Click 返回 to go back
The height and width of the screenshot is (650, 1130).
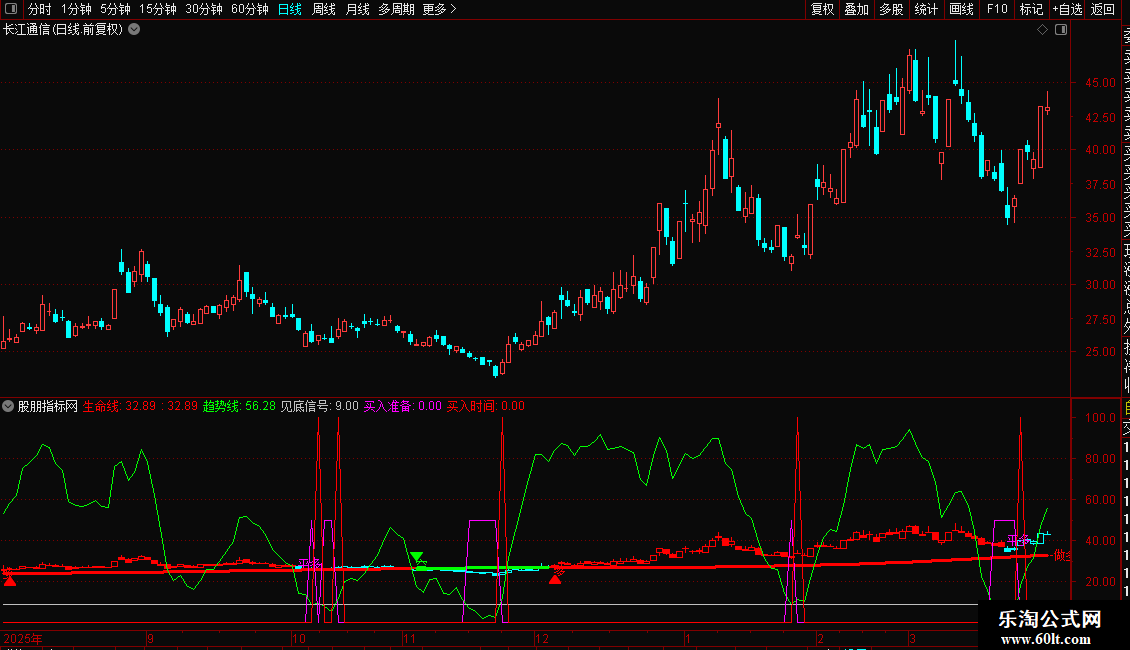(x=1103, y=9)
